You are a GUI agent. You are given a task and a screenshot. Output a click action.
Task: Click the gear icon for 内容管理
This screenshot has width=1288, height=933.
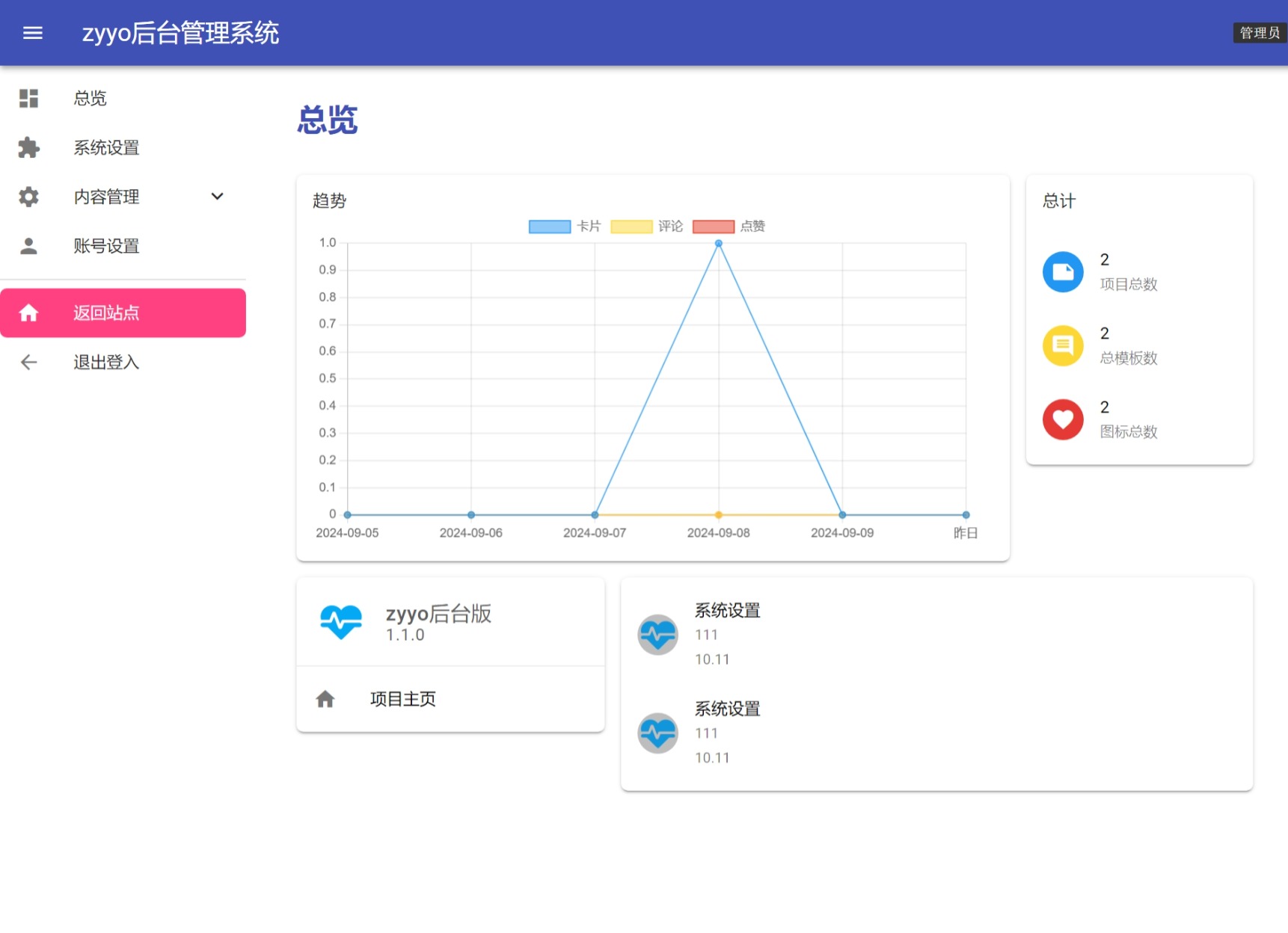28,197
